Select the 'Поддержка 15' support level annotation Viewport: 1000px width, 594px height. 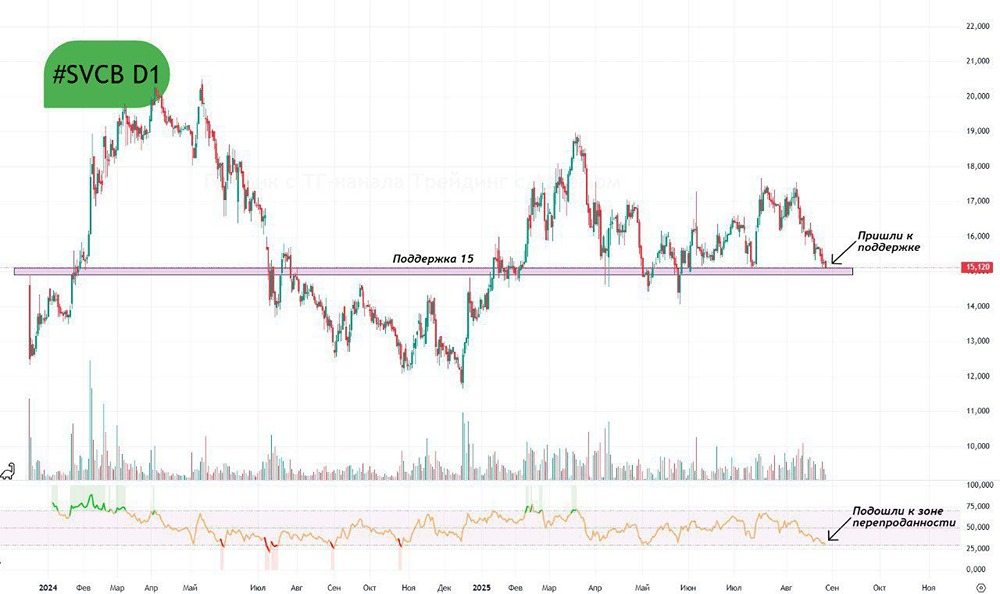pos(433,258)
